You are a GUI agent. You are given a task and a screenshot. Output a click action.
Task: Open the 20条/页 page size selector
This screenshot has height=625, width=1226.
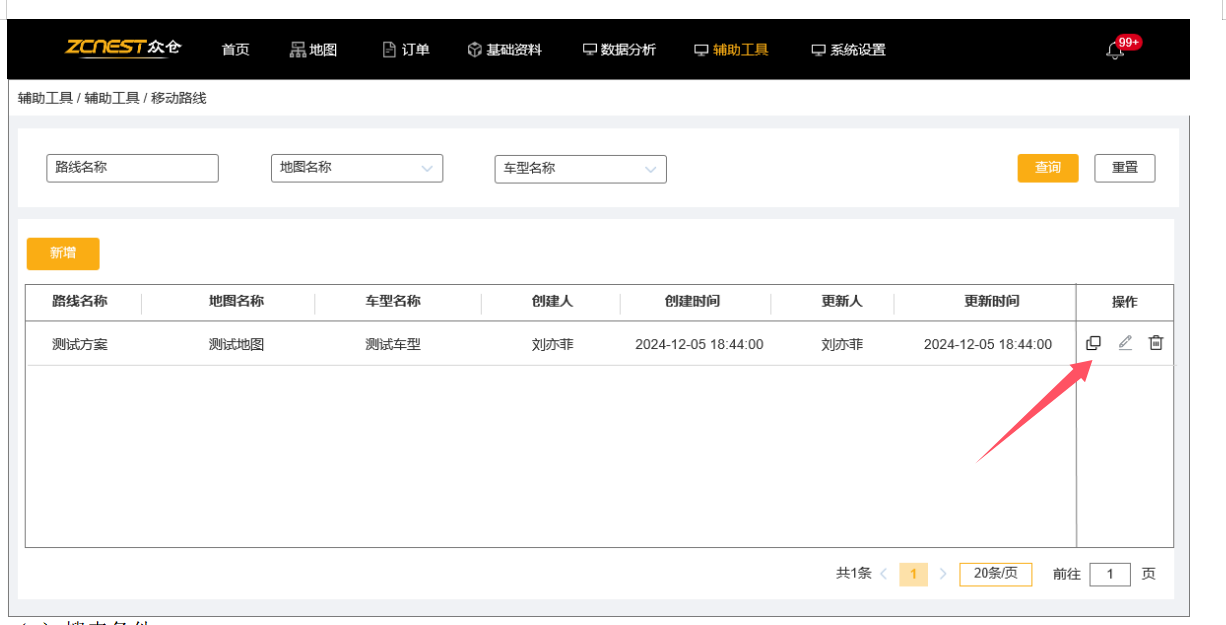point(996,573)
